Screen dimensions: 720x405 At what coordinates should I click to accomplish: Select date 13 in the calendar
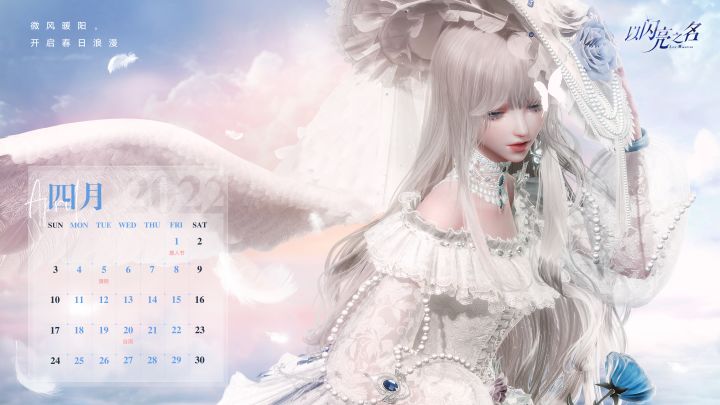(x=128, y=300)
